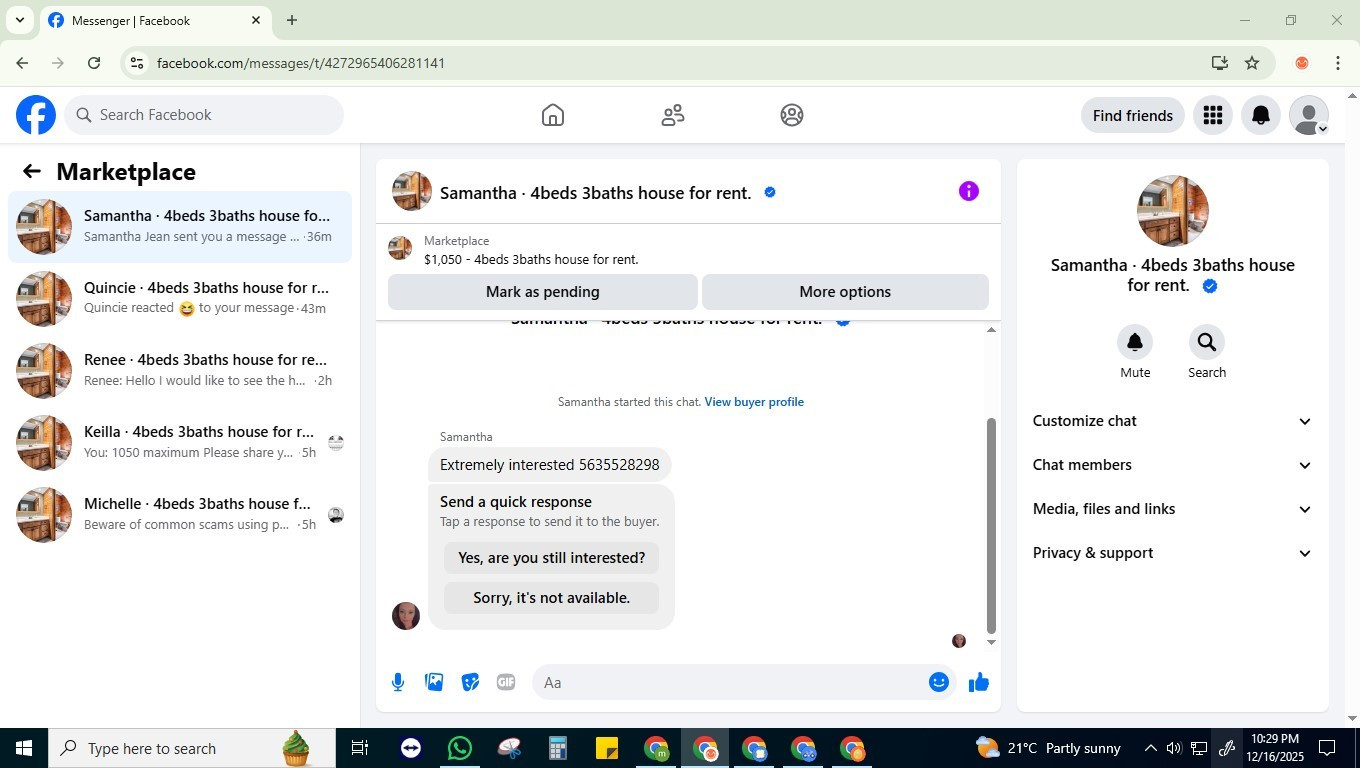Go to the Home feed icon
The image size is (1360, 768).
(553, 115)
